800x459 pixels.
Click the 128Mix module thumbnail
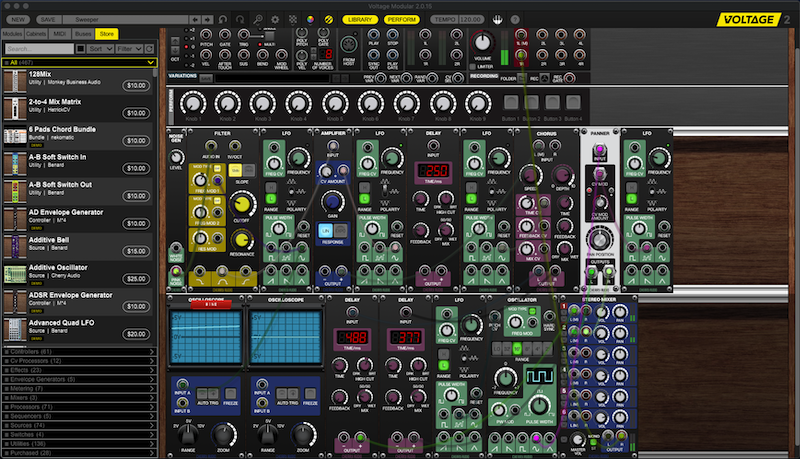coord(15,81)
